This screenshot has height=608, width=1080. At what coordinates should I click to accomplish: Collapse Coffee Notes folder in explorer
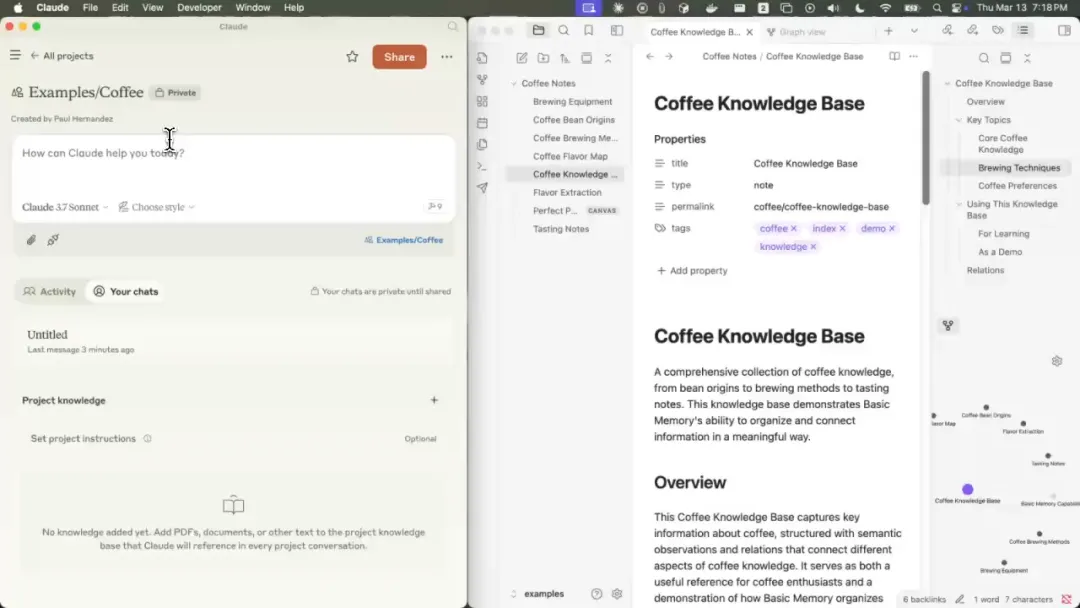click(x=514, y=83)
